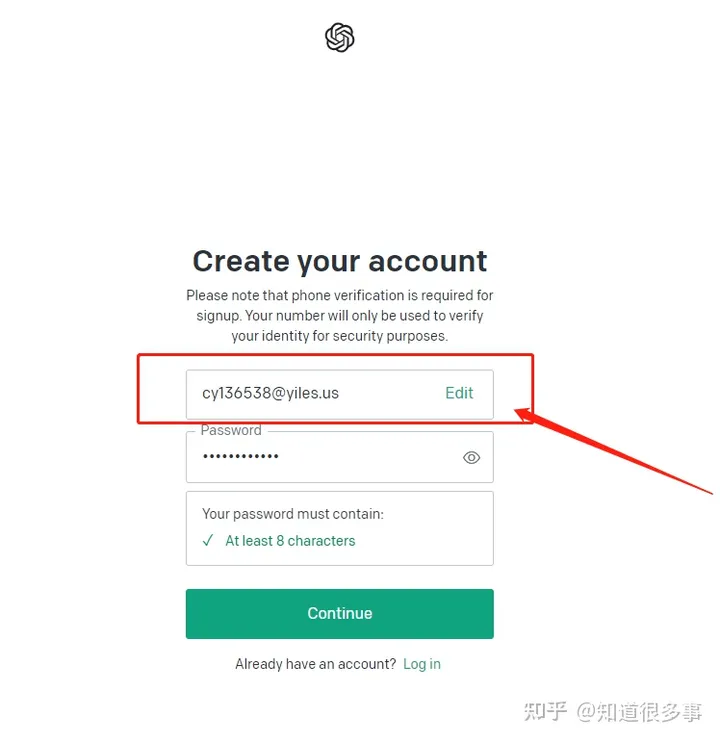The height and width of the screenshot is (742, 720).
Task: Select the 'At least 8 characters' requirement
Action: coord(290,540)
